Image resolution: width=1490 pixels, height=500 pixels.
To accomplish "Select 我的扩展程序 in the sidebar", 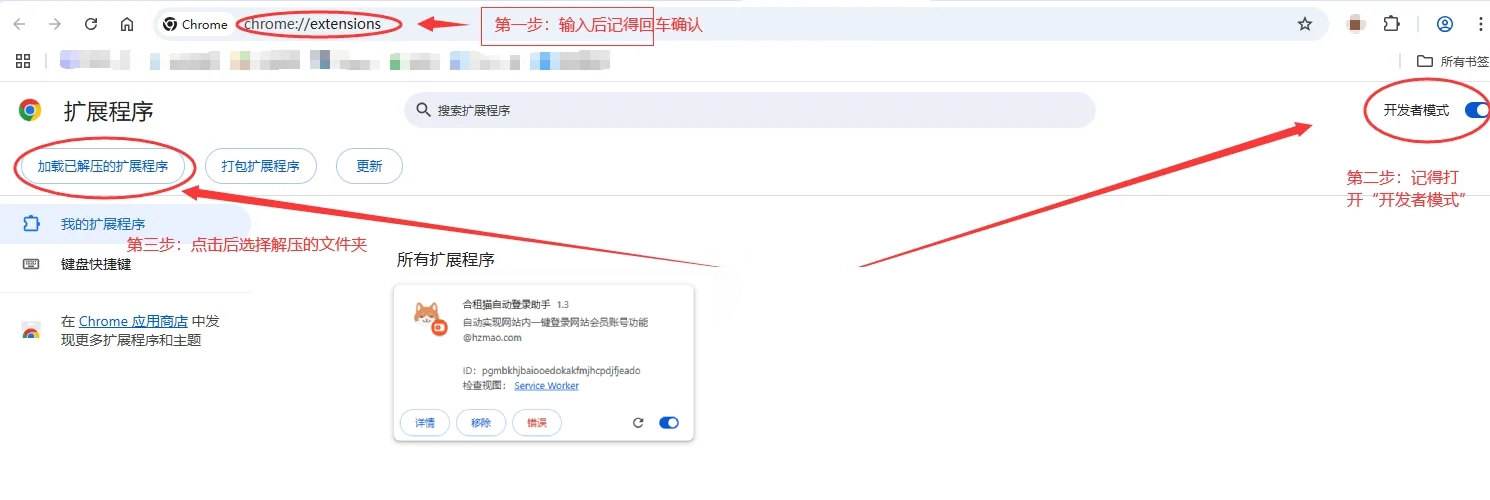I will click(103, 224).
